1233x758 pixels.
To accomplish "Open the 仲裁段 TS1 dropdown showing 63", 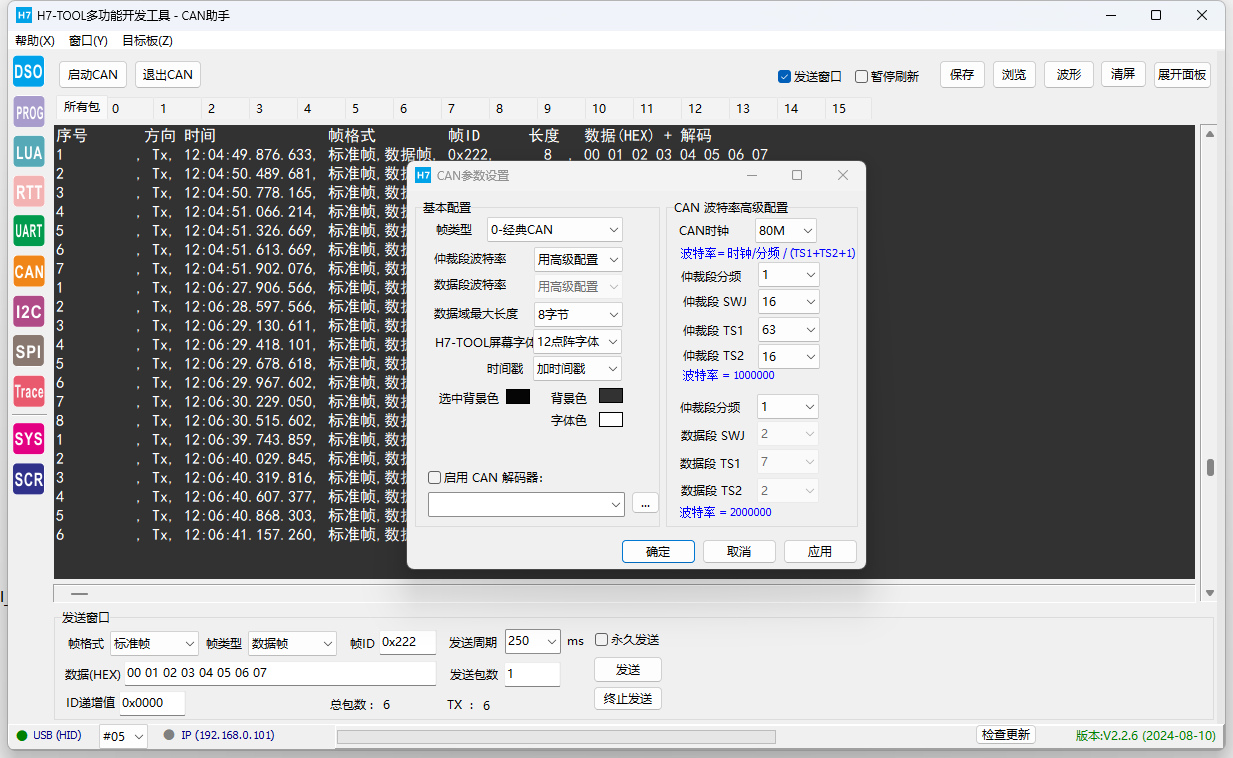I will point(789,329).
